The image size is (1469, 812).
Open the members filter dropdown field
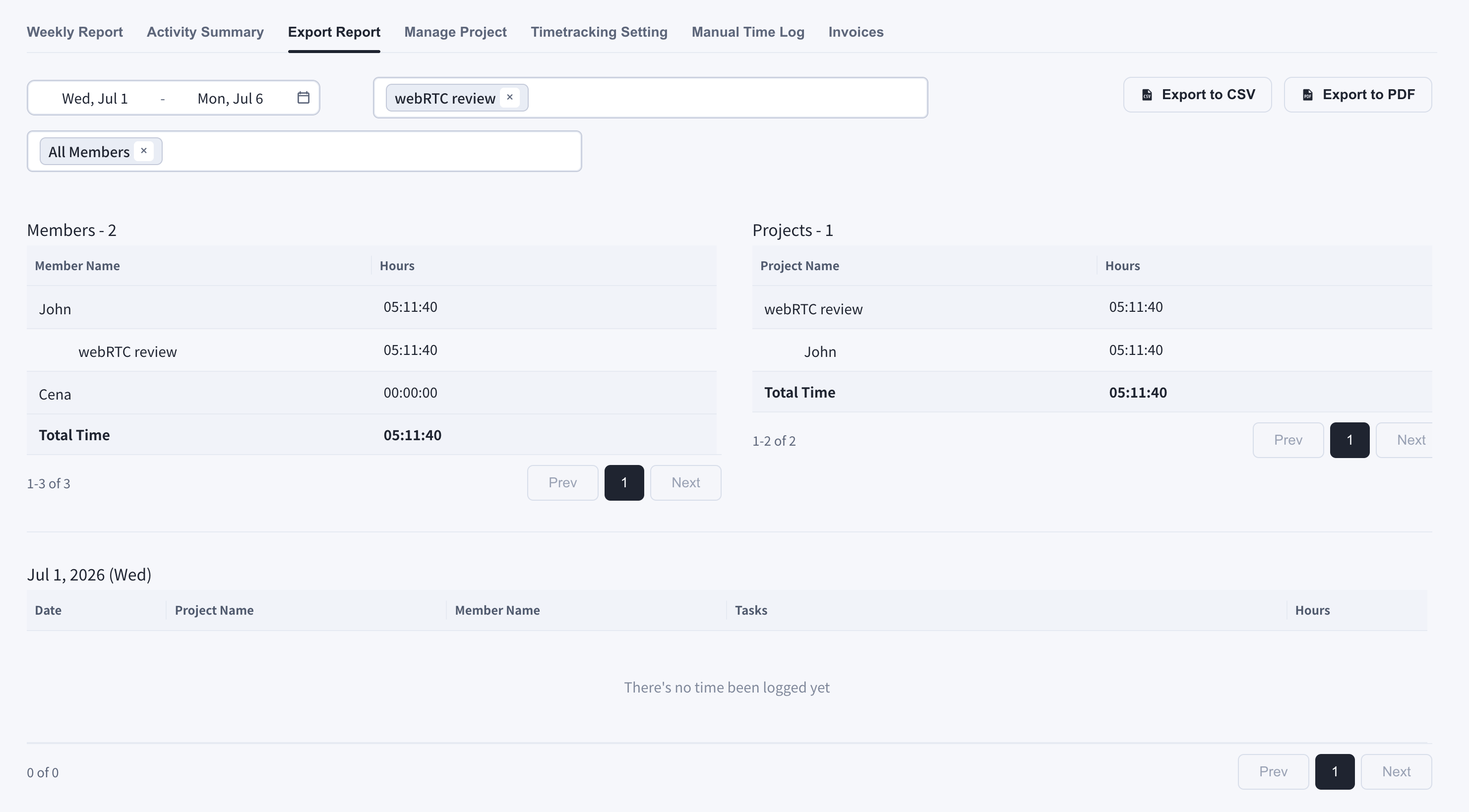(x=305, y=151)
